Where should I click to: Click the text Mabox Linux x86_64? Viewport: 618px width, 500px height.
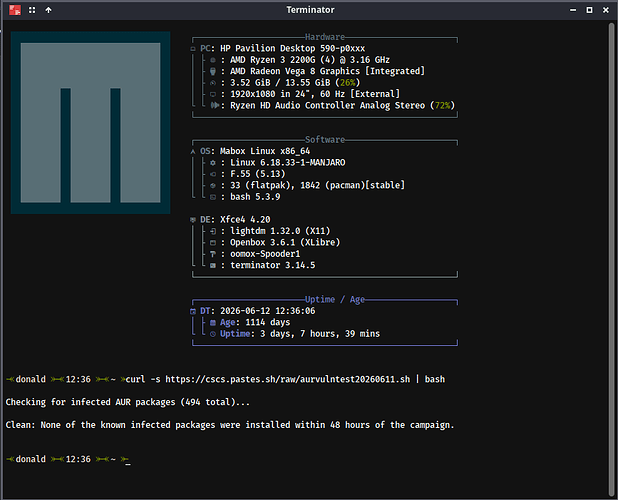[265, 151]
